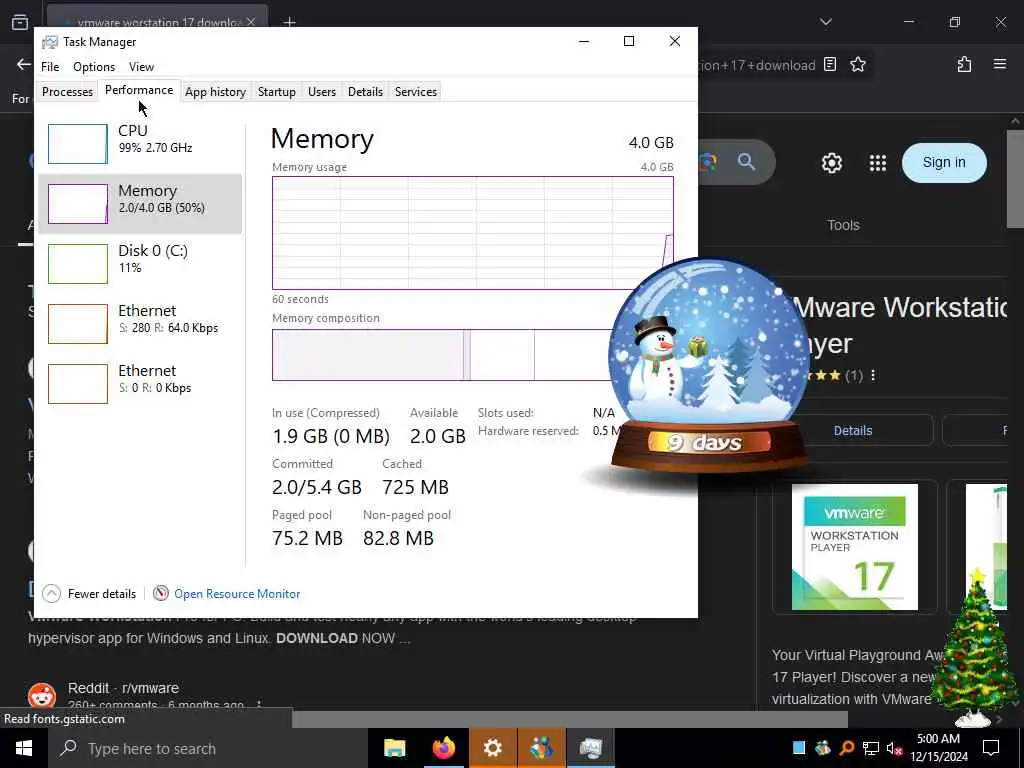Click the Google Lens image search icon
Screen dimensions: 1024x768
pyautogui.click(x=708, y=161)
